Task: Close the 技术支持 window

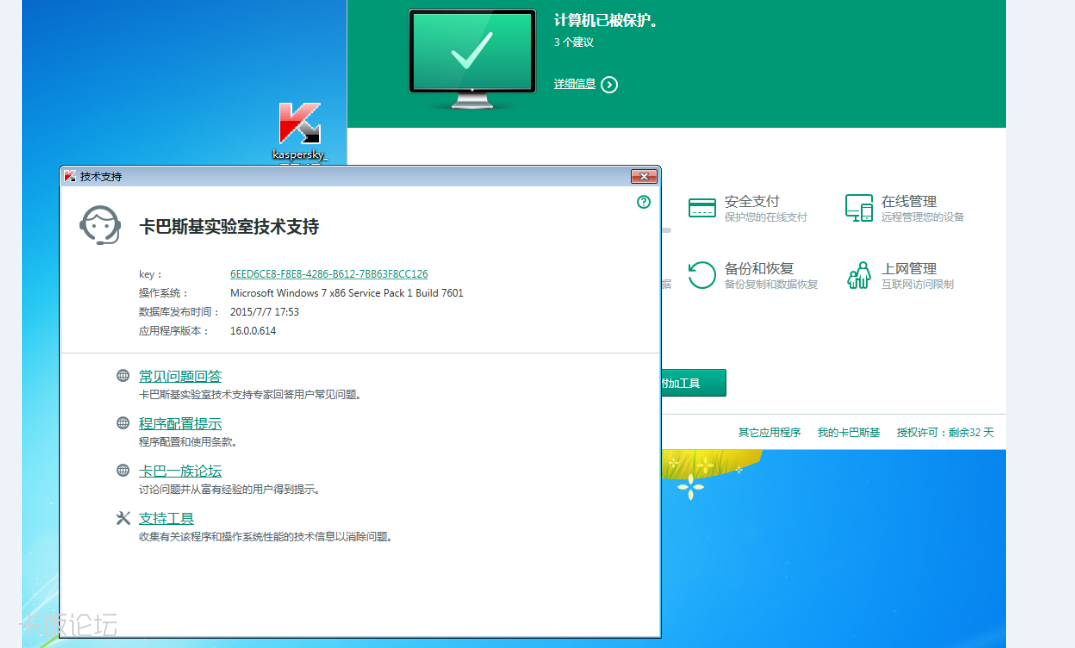Action: (x=644, y=176)
